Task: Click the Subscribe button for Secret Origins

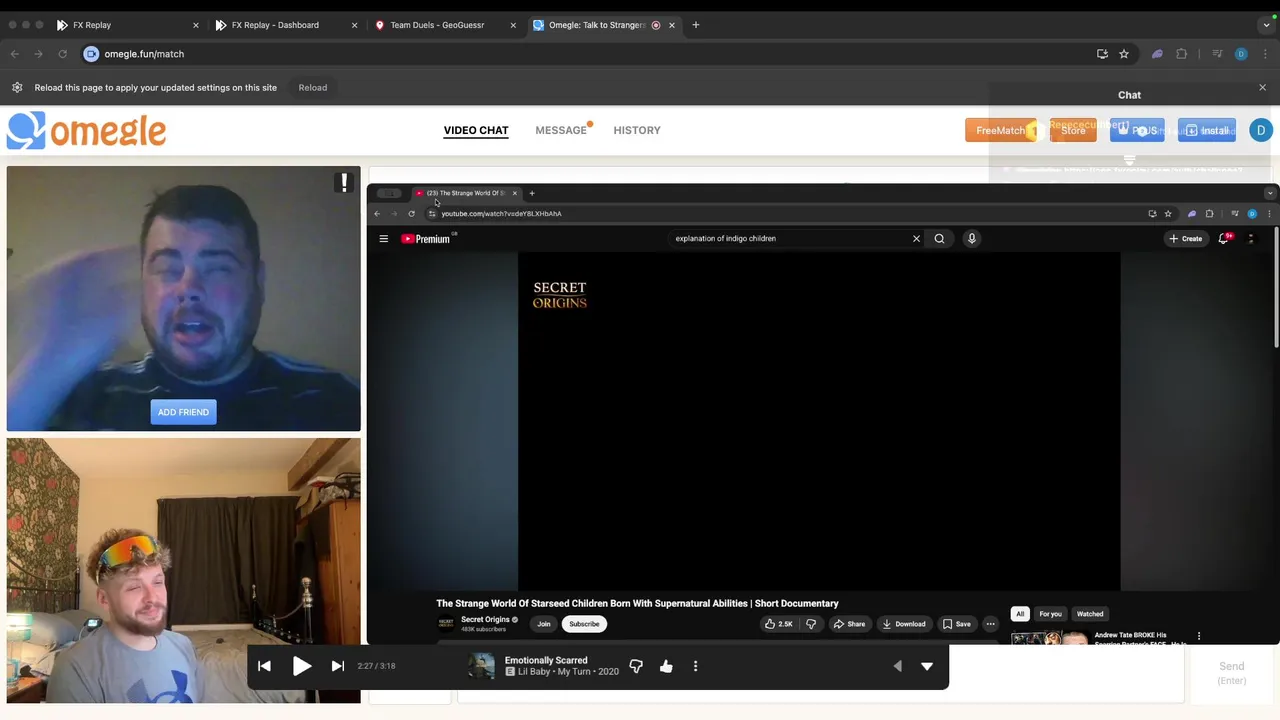Action: (x=584, y=624)
